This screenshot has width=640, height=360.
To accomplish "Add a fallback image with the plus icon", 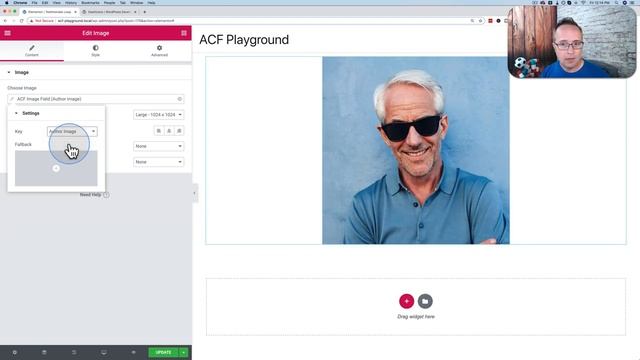I will coord(56,168).
